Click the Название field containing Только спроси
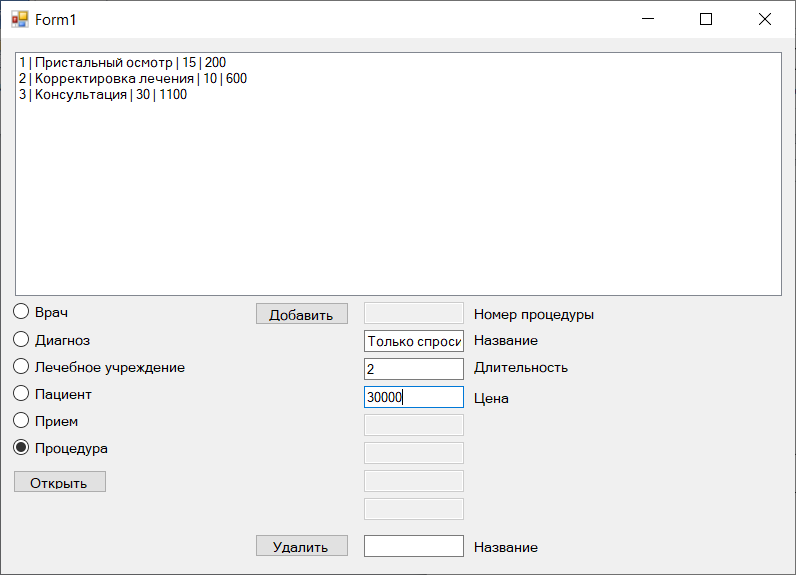 pos(414,341)
